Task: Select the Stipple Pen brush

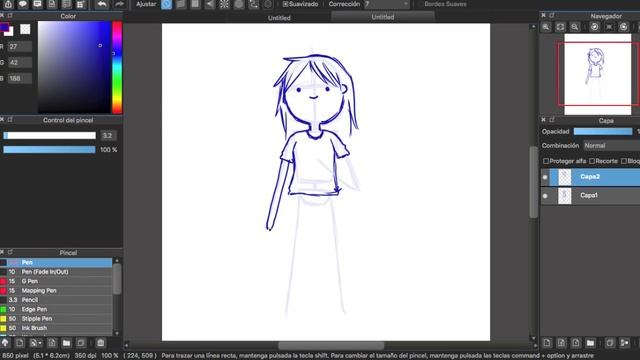Action: coord(56,319)
